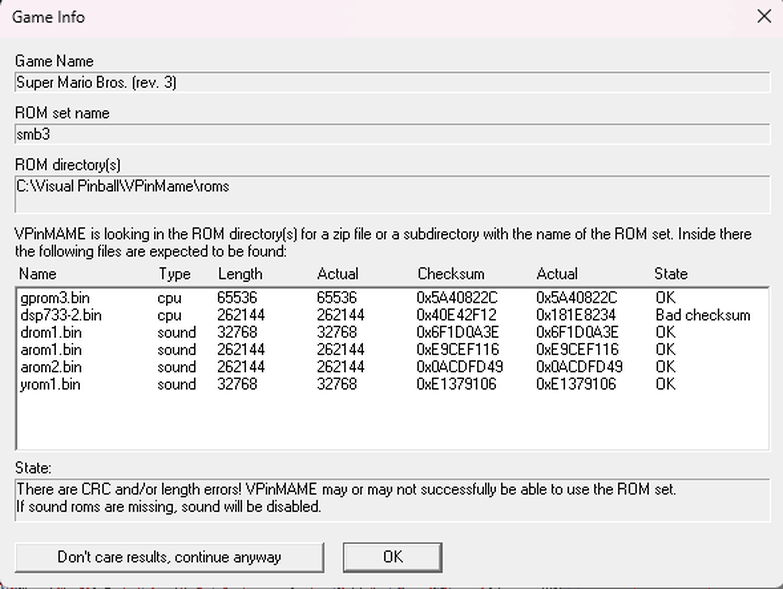Click the Type column header

click(175, 274)
